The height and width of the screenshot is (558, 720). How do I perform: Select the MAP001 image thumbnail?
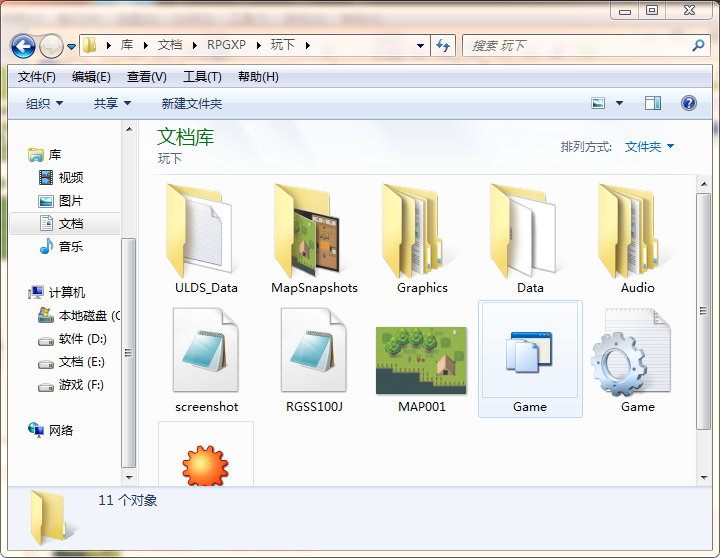click(421, 361)
